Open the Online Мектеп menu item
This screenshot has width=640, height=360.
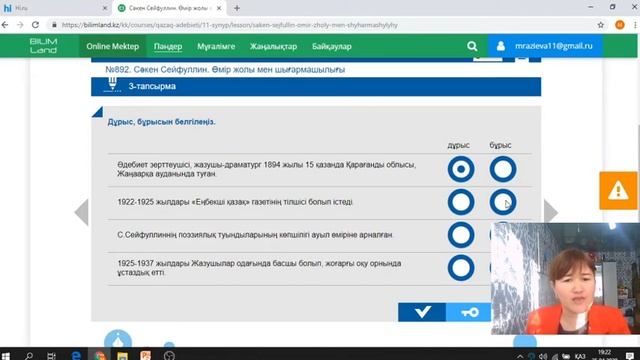coord(113,46)
